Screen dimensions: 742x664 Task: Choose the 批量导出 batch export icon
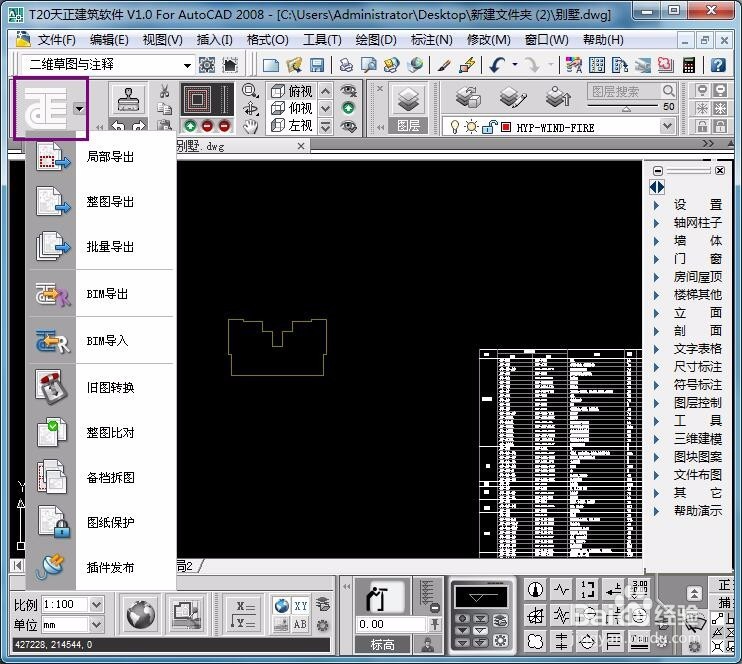[x=53, y=247]
